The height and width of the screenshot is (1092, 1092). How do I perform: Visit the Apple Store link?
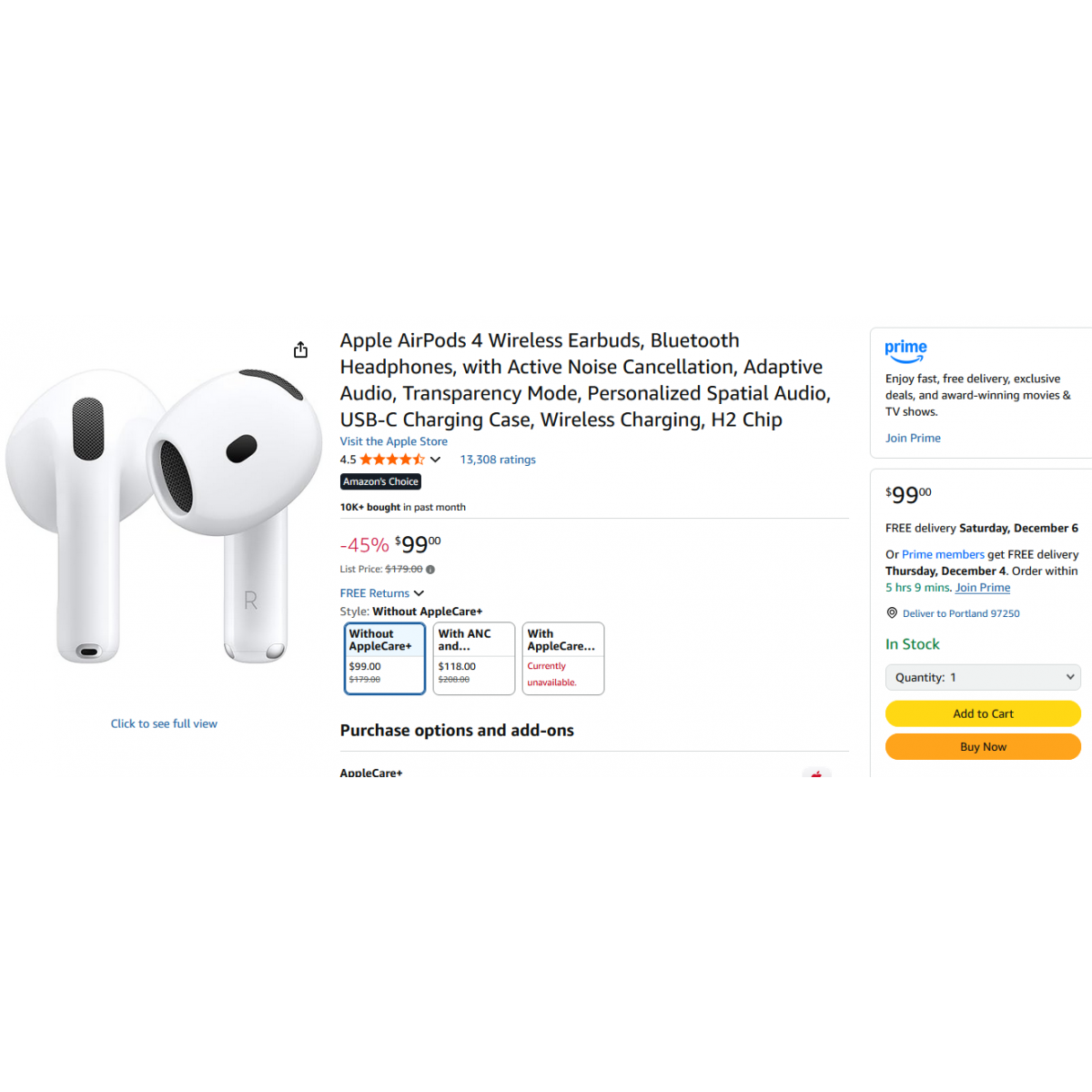[394, 441]
